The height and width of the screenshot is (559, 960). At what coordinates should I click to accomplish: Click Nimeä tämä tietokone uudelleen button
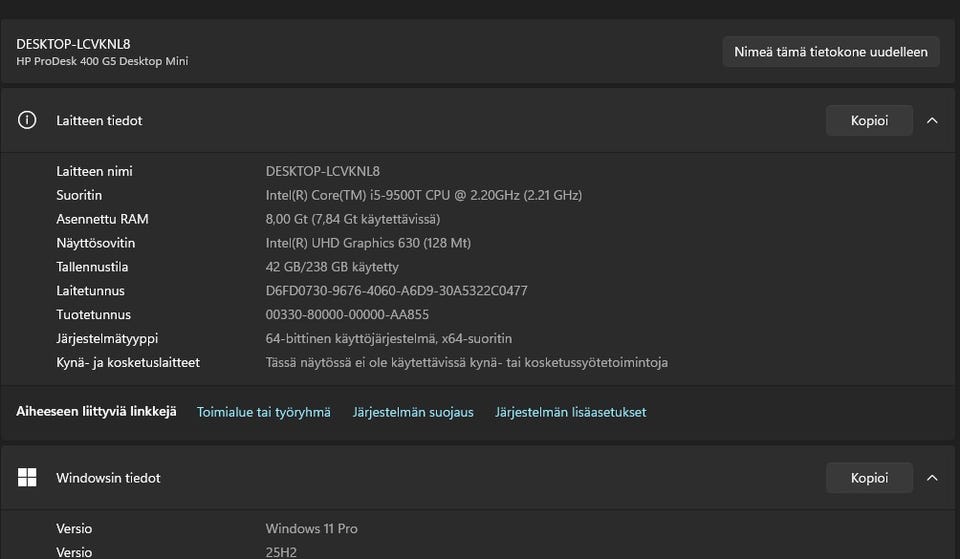click(x=831, y=52)
